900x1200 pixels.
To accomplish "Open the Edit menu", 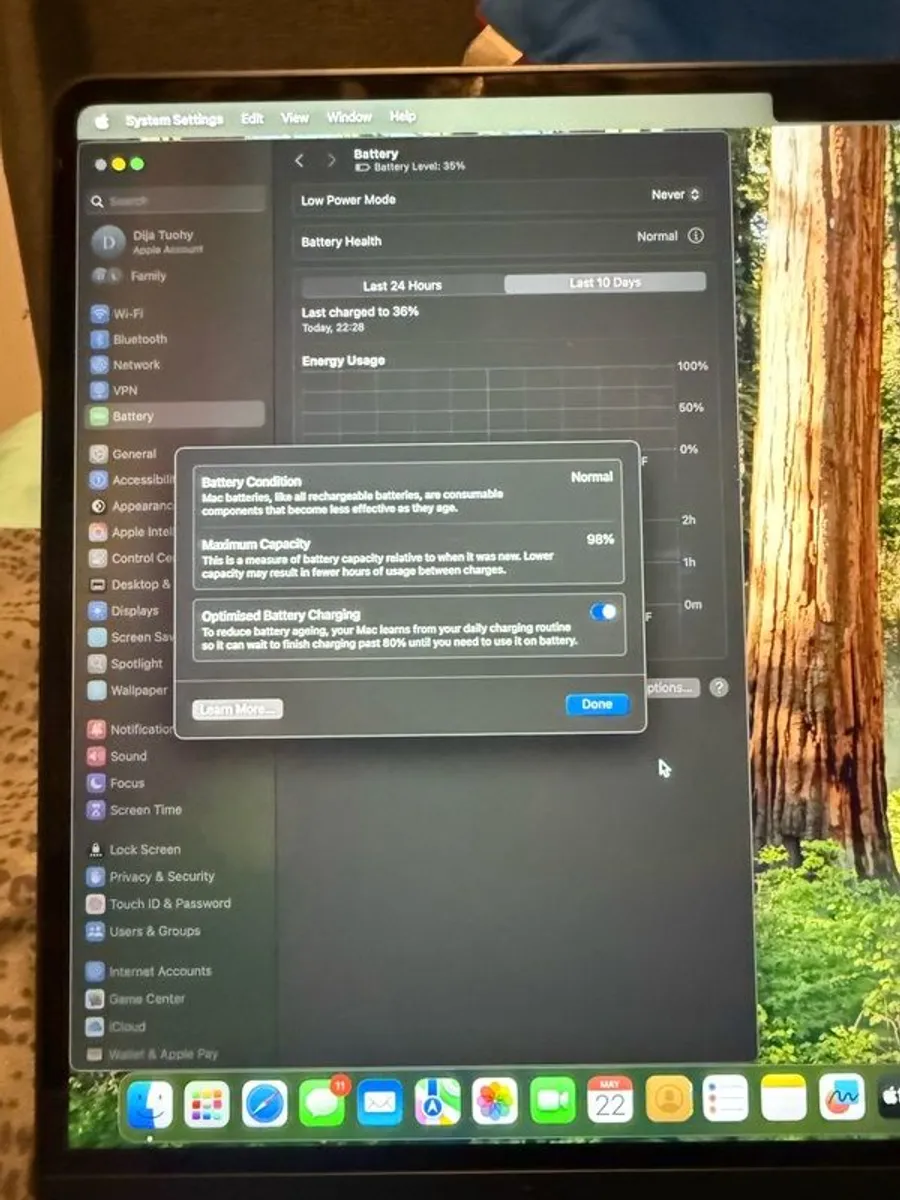I will coord(252,118).
